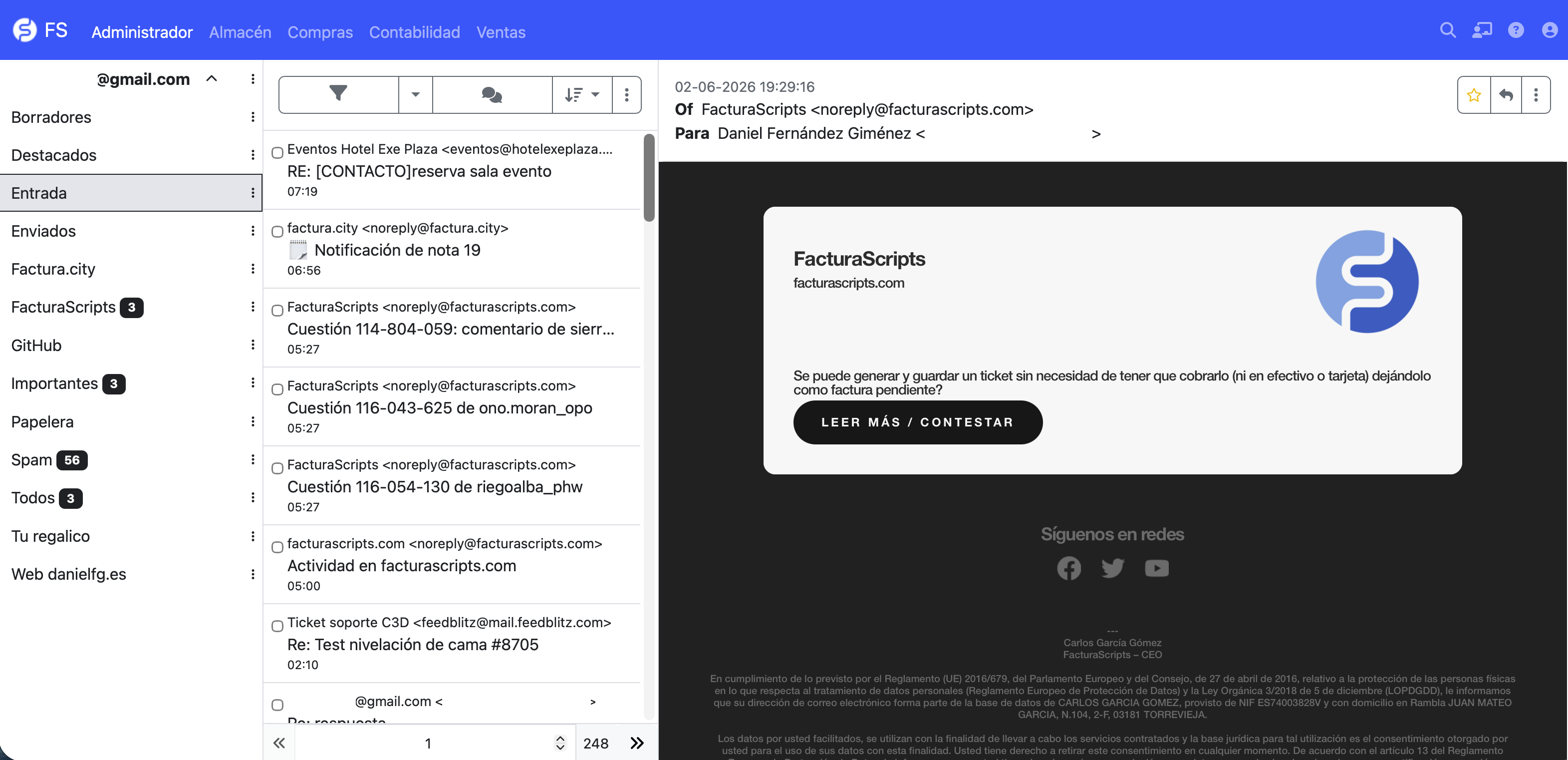Open Tu regalico folder options menu

(253, 536)
